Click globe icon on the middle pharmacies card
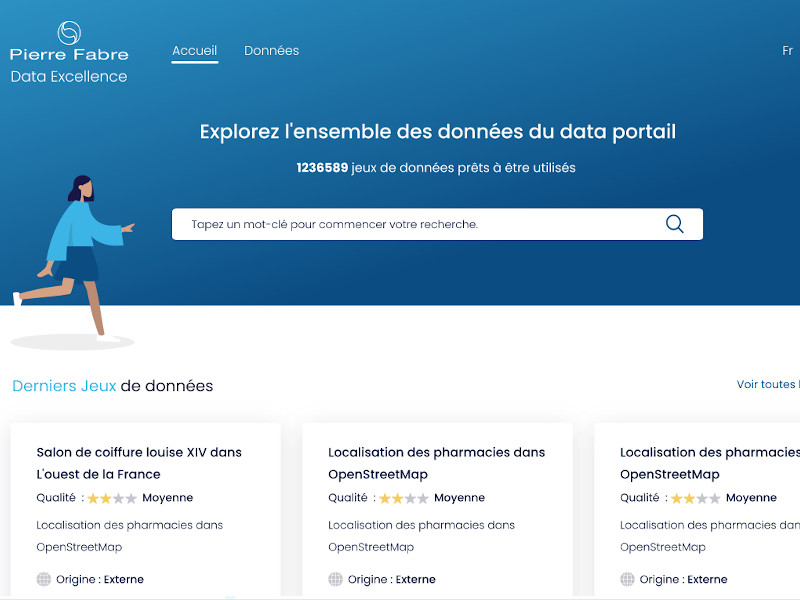The height and width of the screenshot is (600, 800). (335, 579)
